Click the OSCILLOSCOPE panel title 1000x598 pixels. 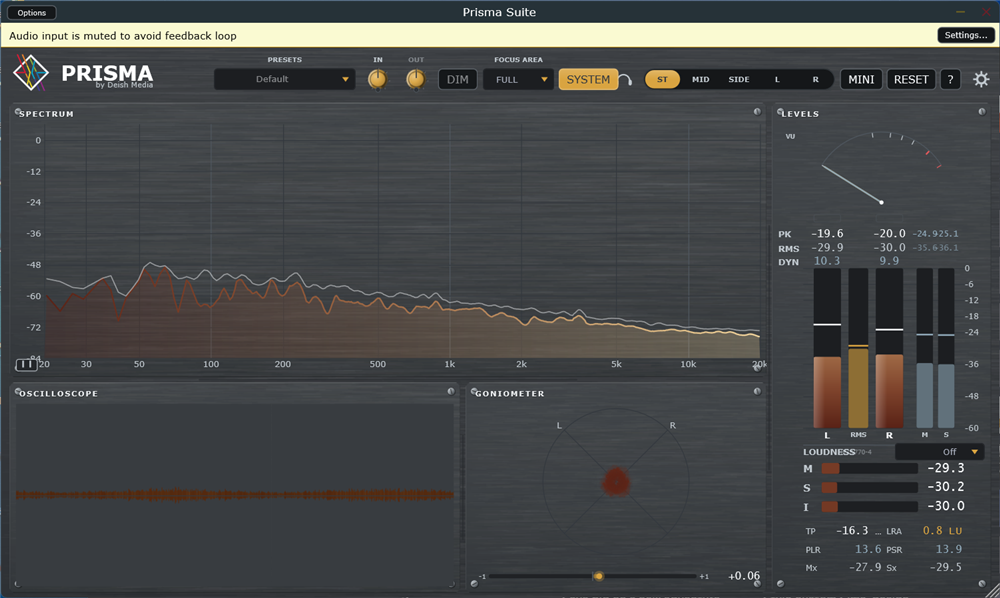pyautogui.click(x=58, y=393)
